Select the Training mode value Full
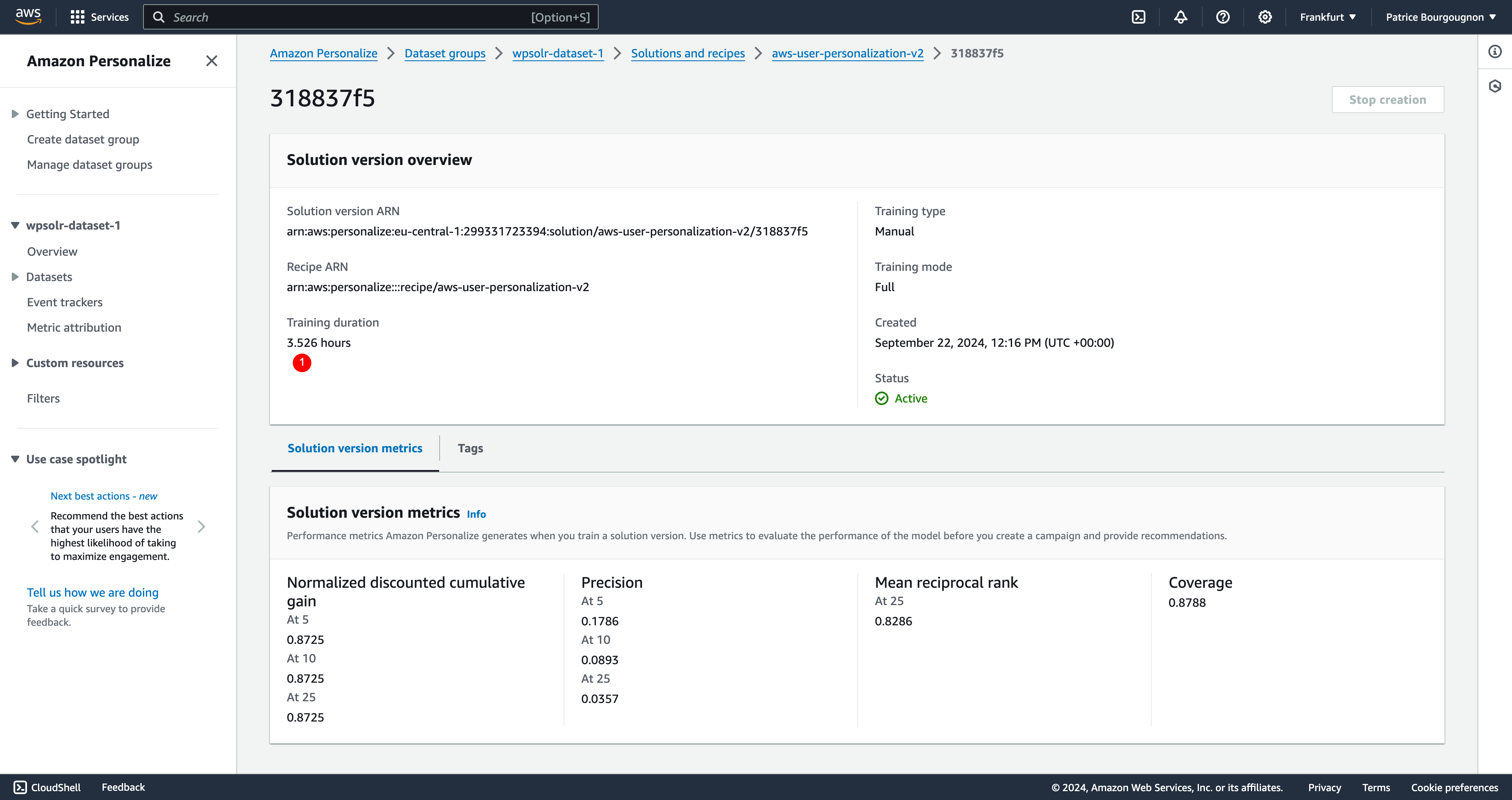The width and height of the screenshot is (1512, 800). point(885,287)
